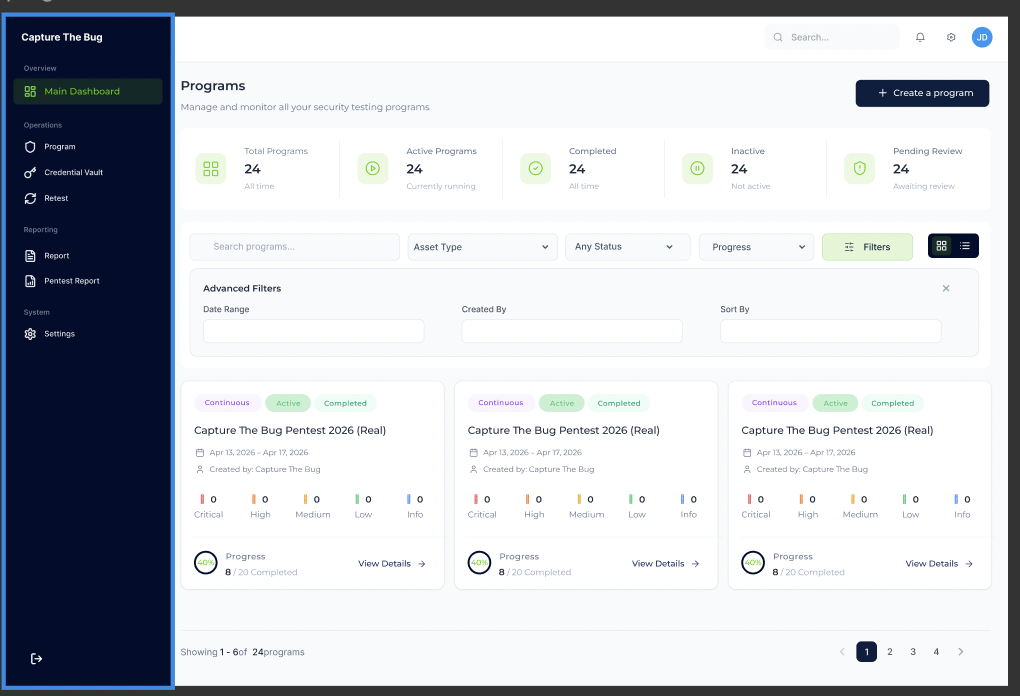Switch to grid view toggle
The image size is (1020, 696).
[x=941, y=246]
